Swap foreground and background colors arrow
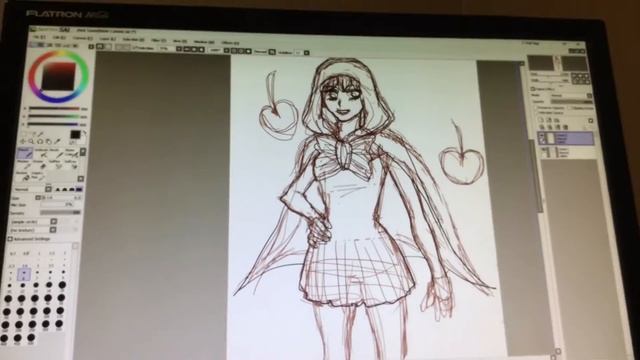 pos(84,133)
